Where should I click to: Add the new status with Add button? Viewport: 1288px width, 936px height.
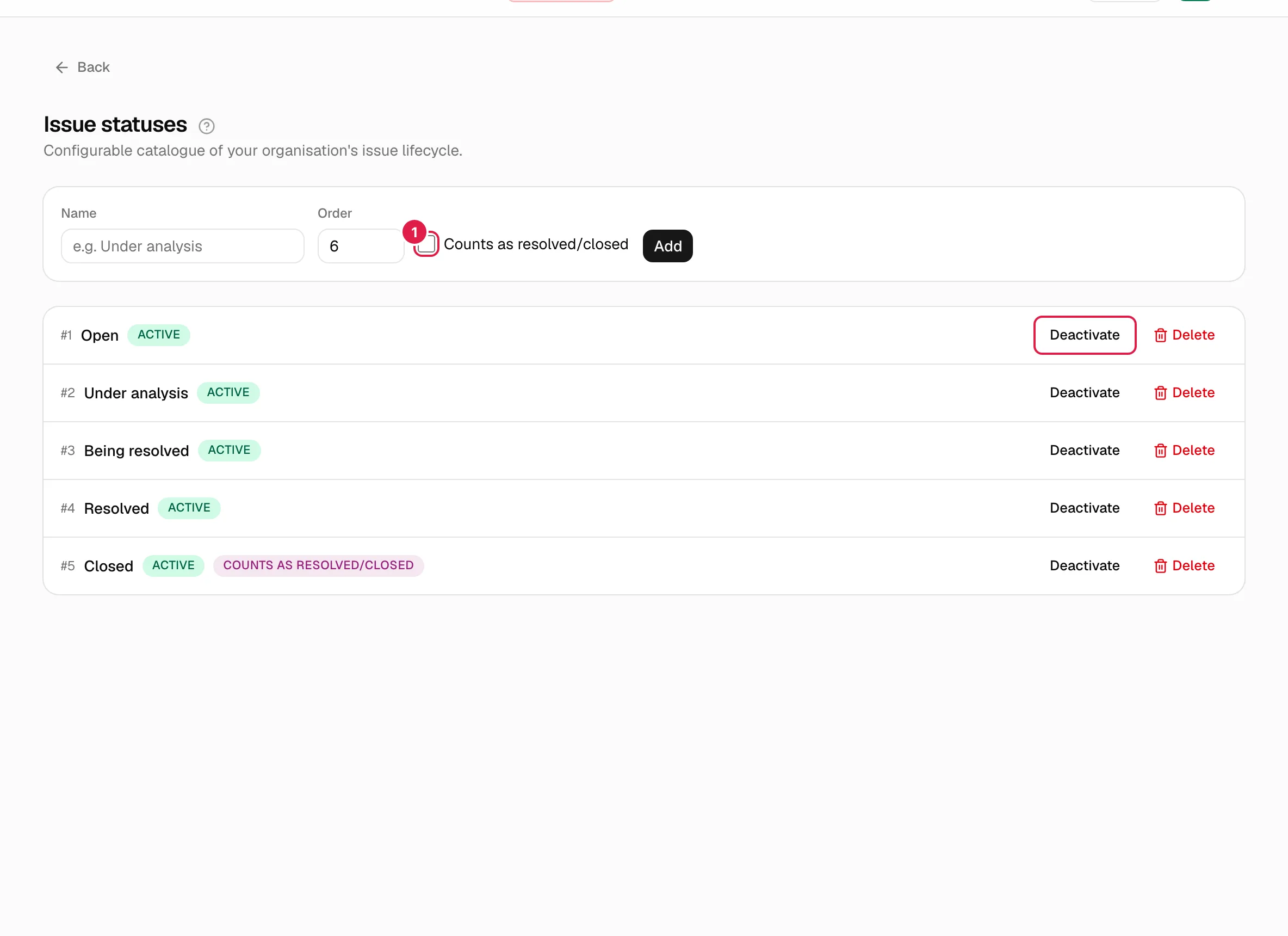point(667,246)
